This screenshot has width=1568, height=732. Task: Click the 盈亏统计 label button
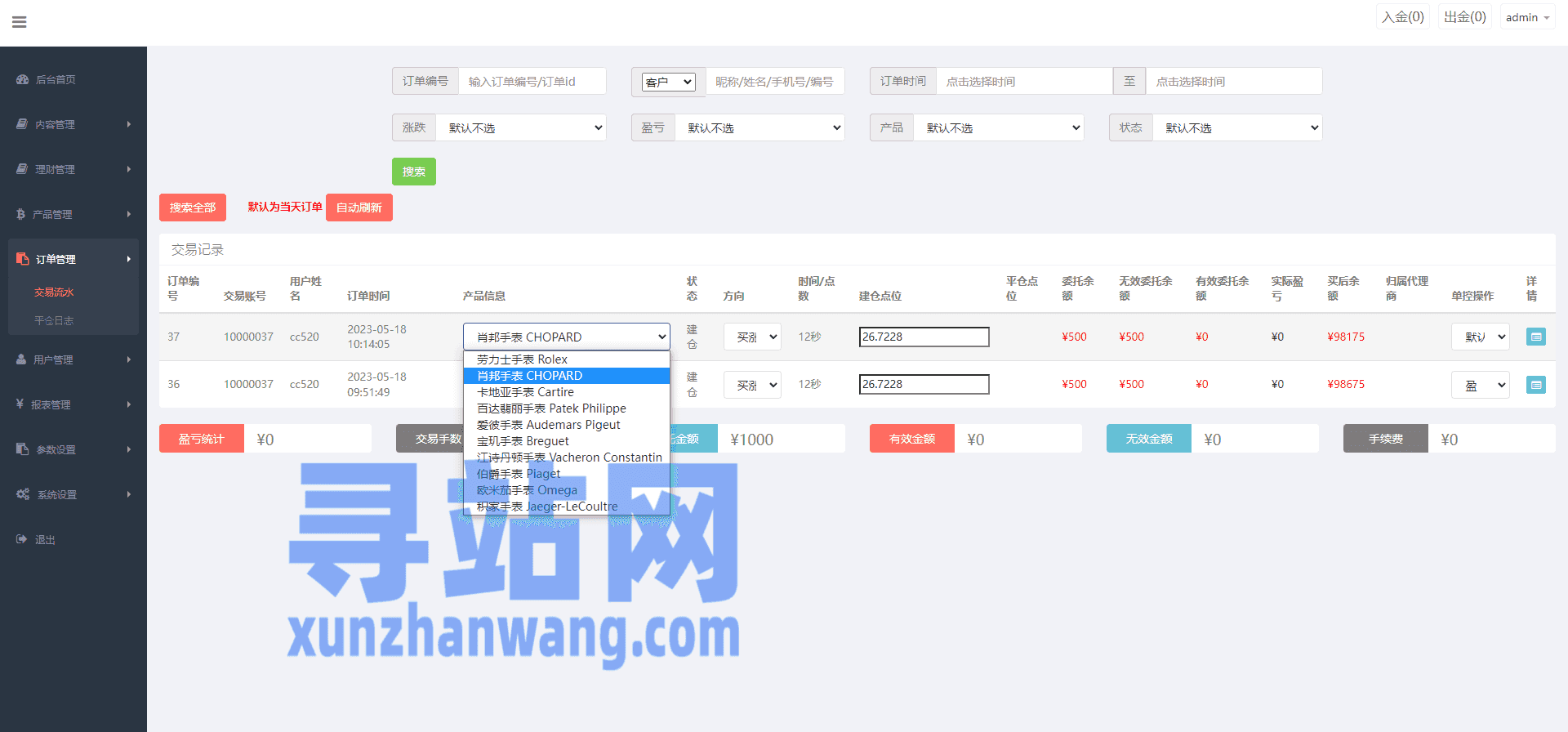point(202,439)
